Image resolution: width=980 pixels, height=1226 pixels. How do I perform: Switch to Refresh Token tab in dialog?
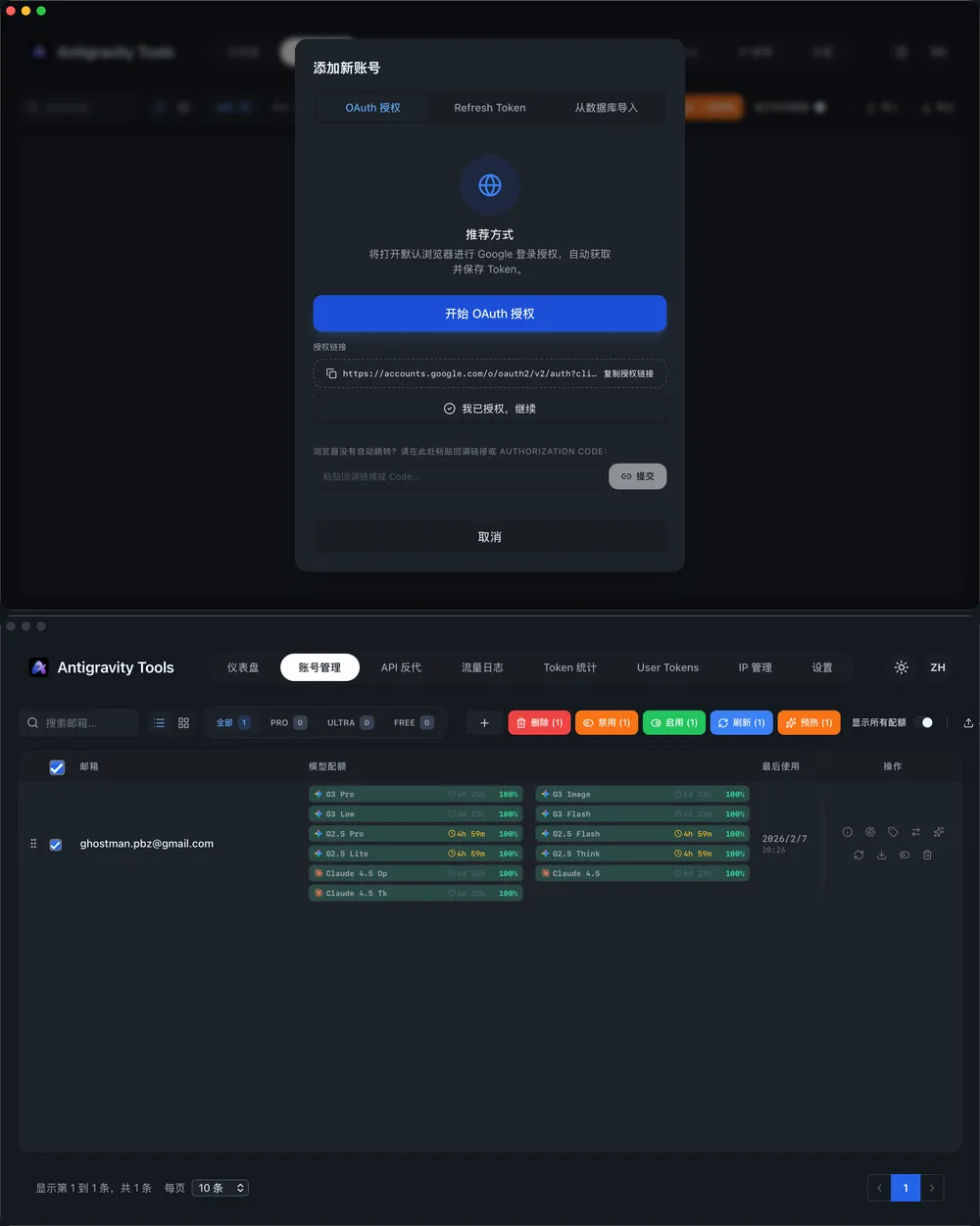click(x=490, y=108)
